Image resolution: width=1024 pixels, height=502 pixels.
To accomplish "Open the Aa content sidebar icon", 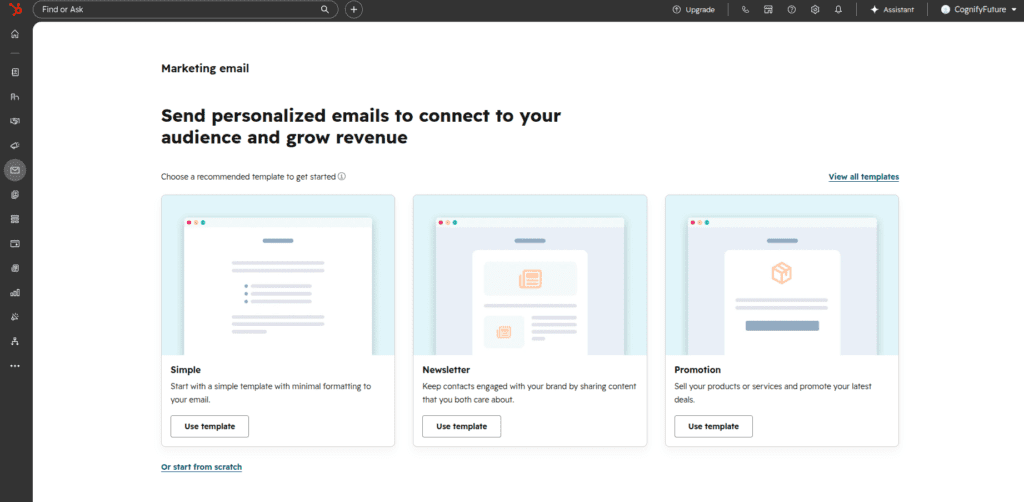I will (15, 97).
